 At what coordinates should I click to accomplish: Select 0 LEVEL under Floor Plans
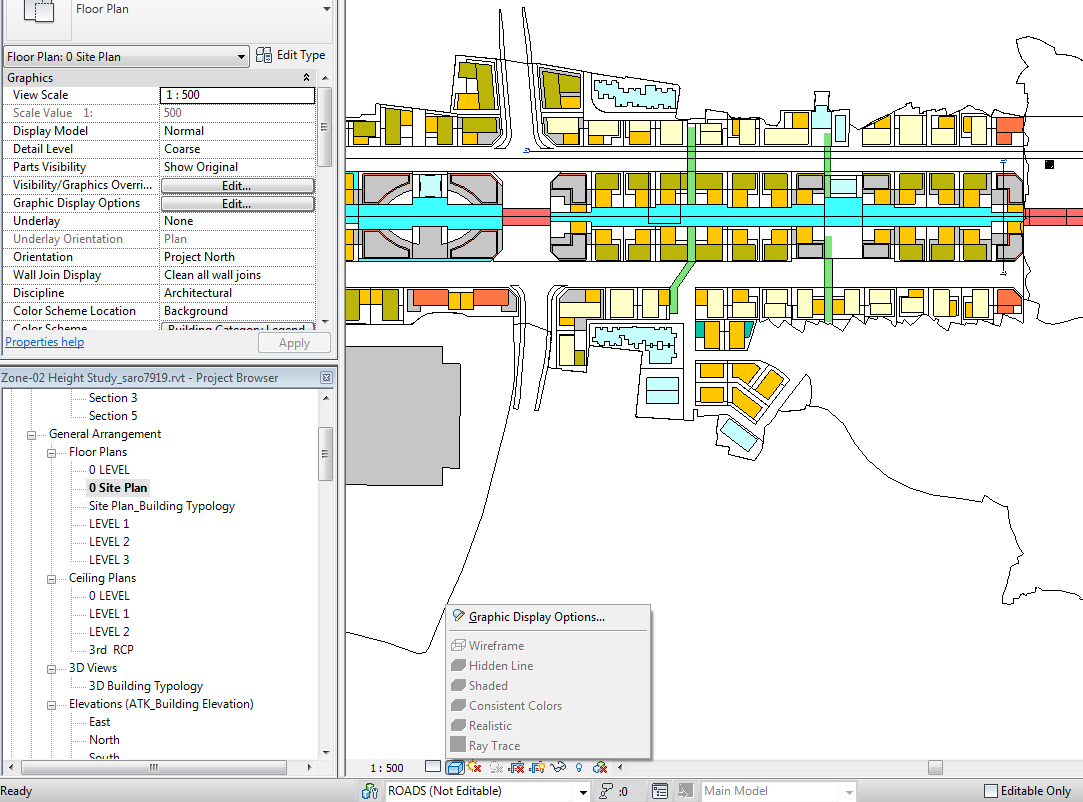[109, 470]
